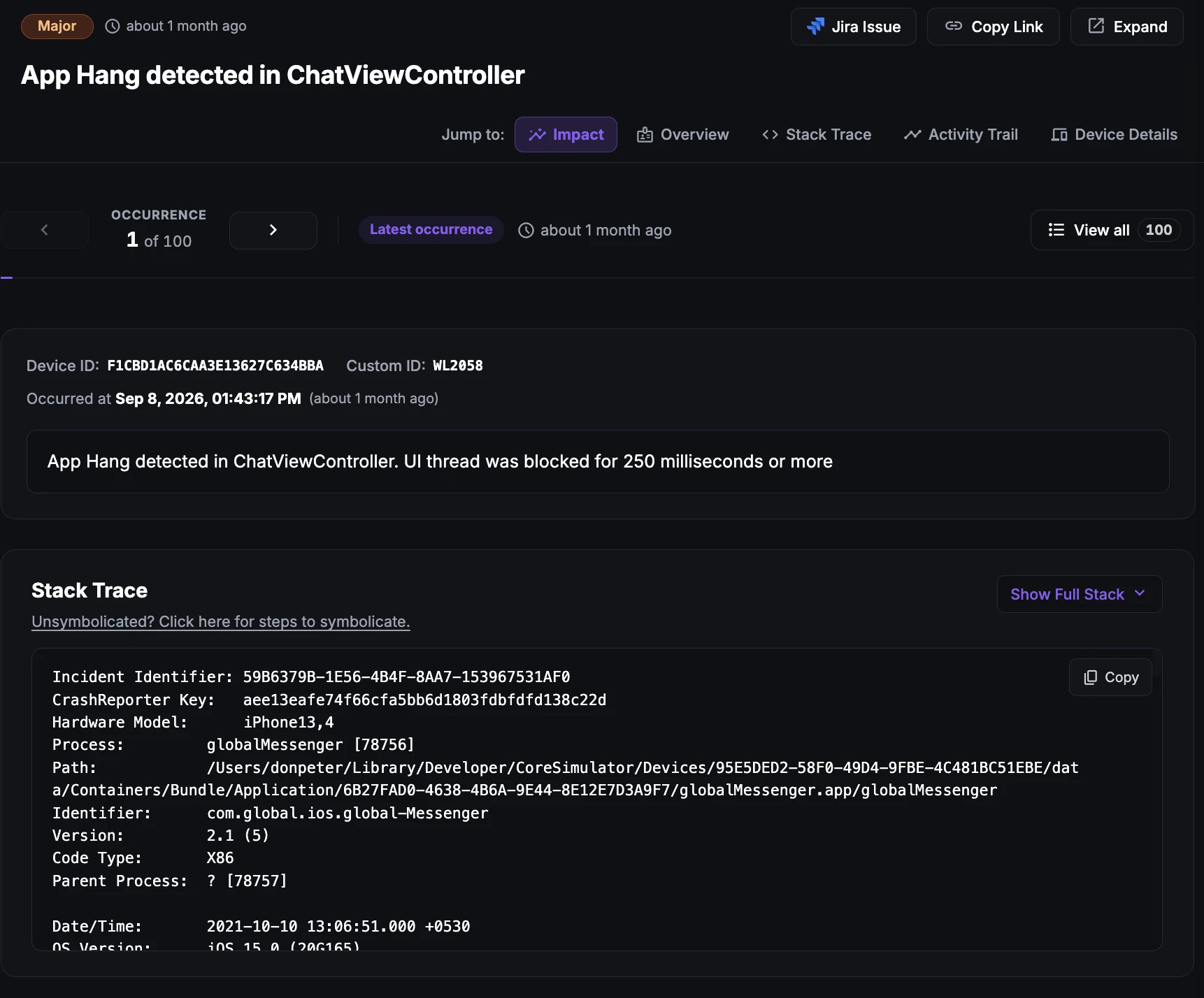Viewport: 1204px width, 998px height.
Task: Click the chevron on Show Full Stack
Action: (x=1140, y=593)
